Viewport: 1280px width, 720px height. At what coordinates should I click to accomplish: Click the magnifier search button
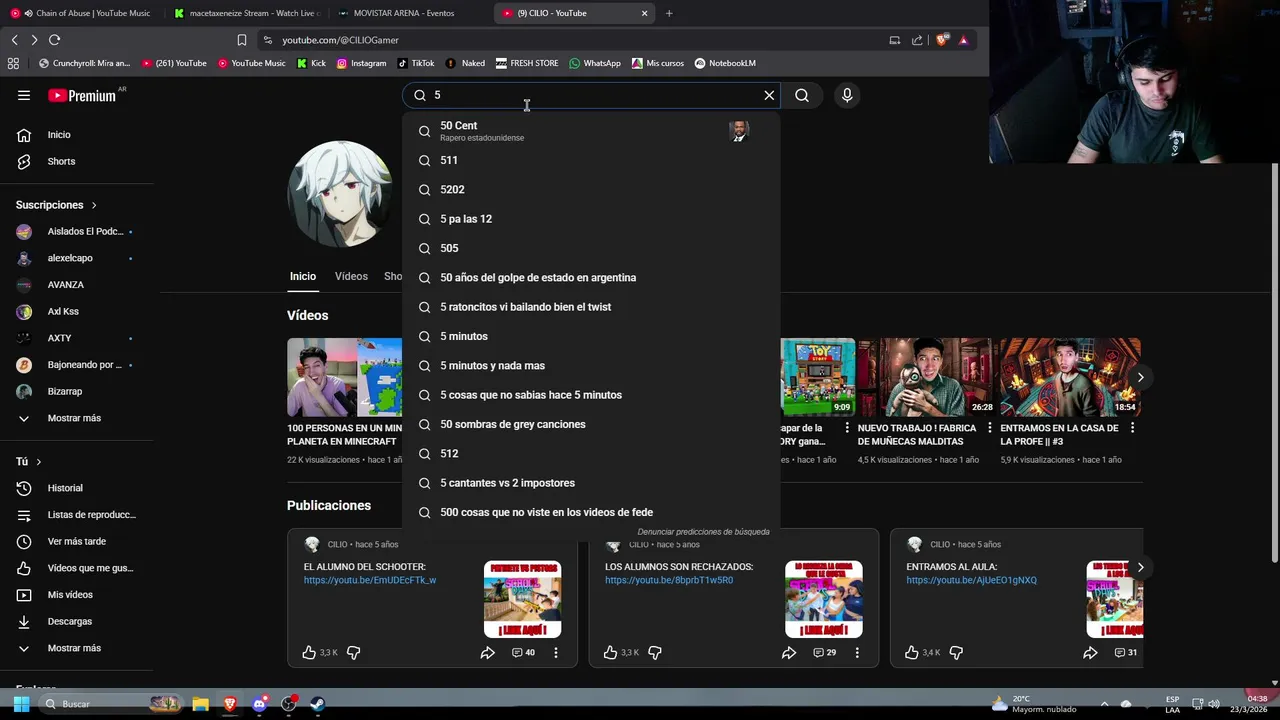[x=802, y=95]
